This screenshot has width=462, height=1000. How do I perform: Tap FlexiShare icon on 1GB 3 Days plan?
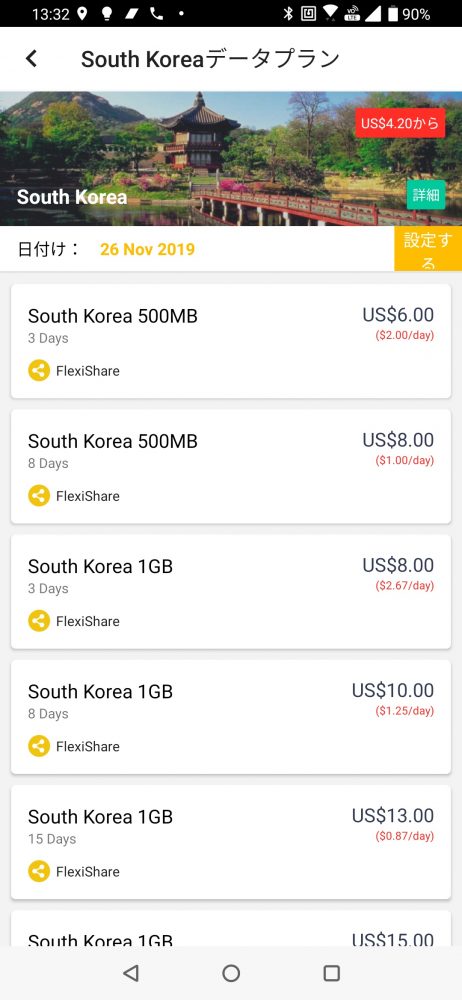tap(39, 621)
